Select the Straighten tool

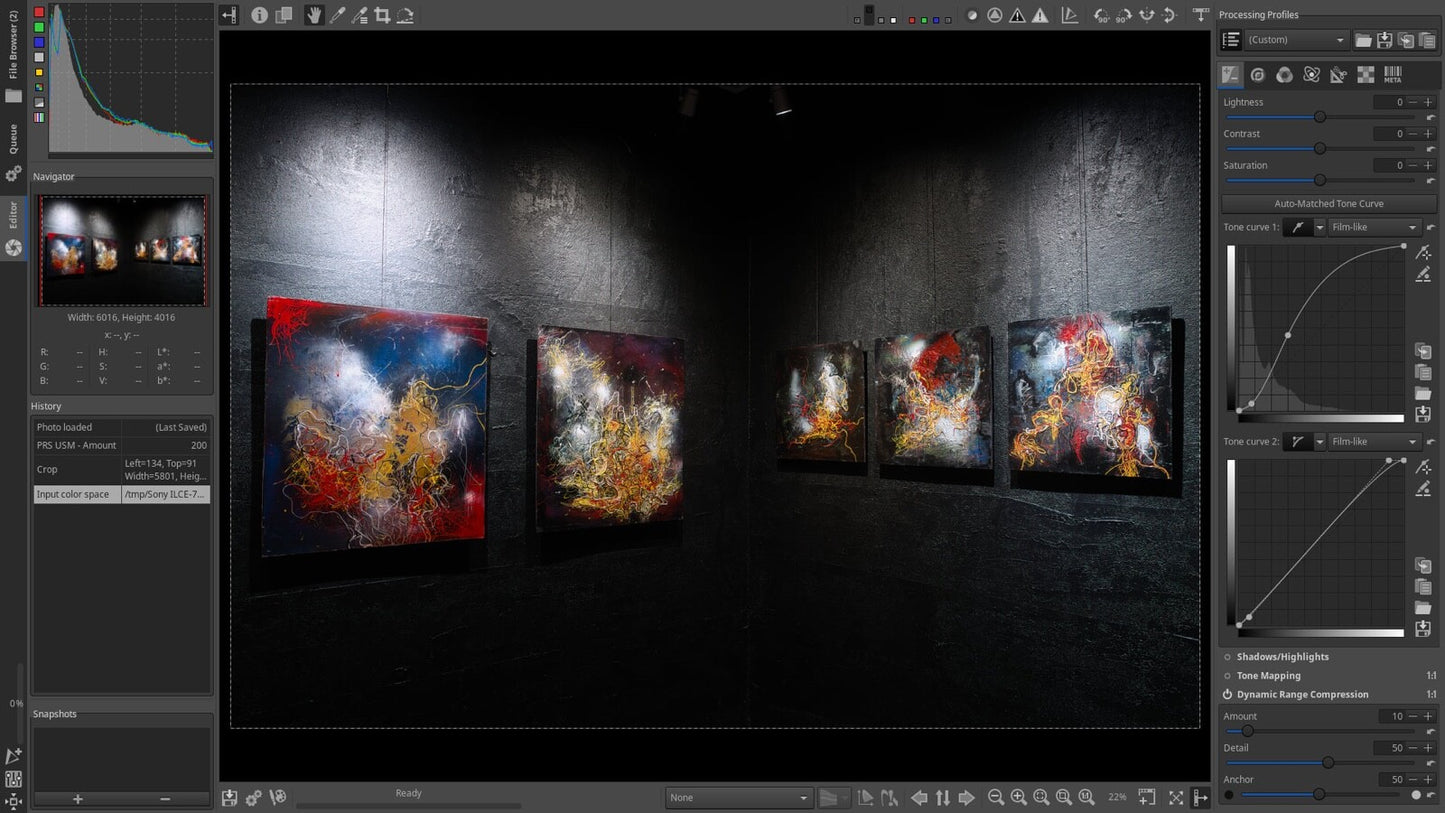point(404,15)
